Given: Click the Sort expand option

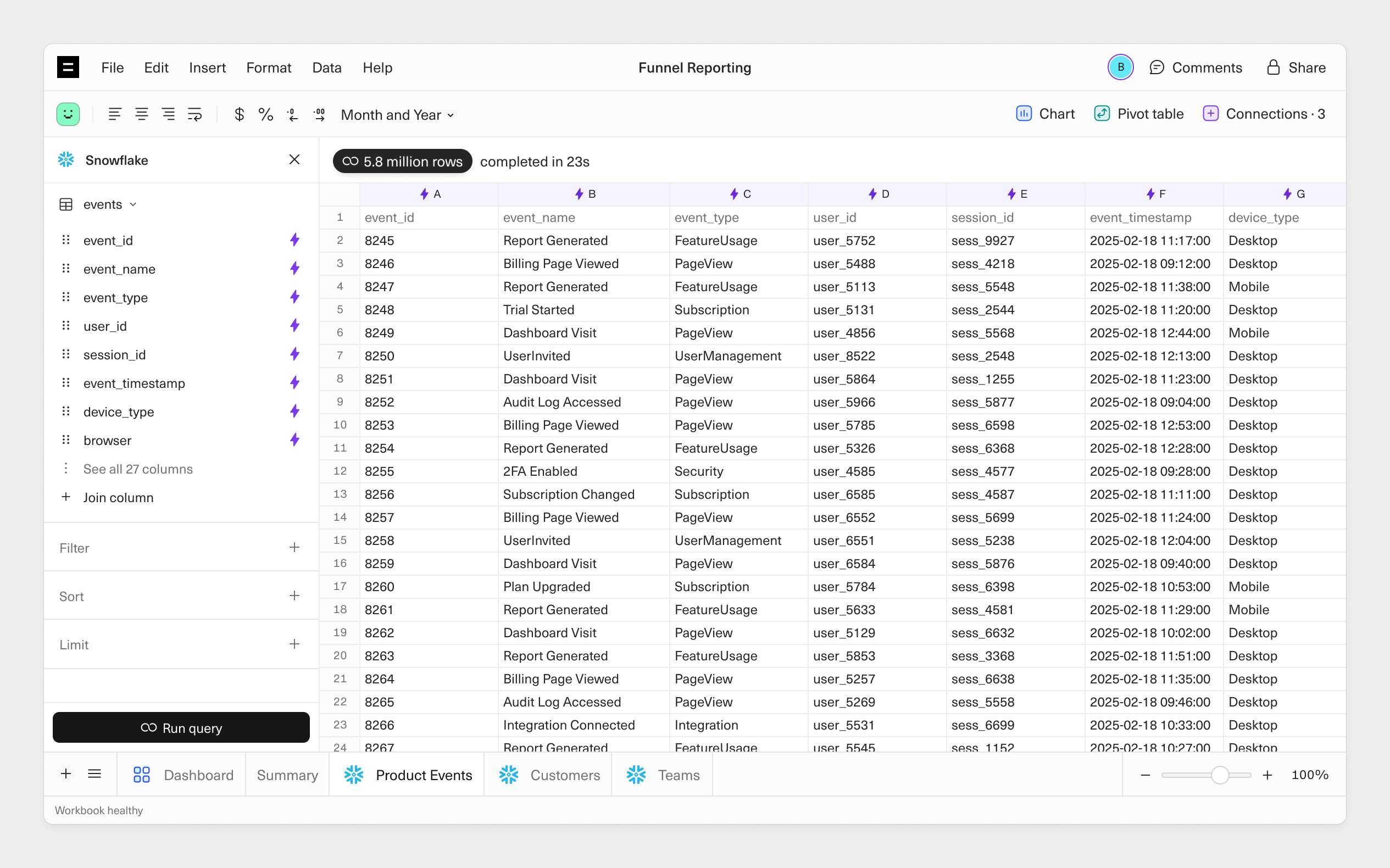Looking at the screenshot, I should pyautogui.click(x=294, y=596).
